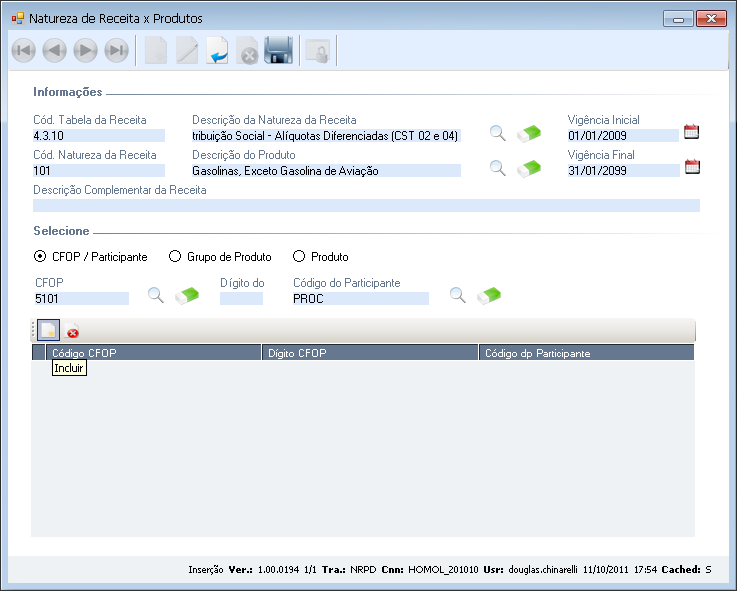
Task: Open the Vigência Inicial calendar picker
Action: [x=691, y=132]
